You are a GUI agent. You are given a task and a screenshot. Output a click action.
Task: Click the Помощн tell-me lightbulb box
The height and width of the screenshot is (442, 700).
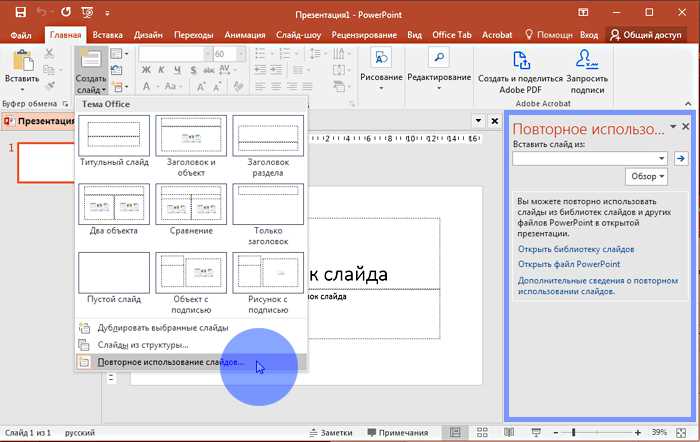549,35
